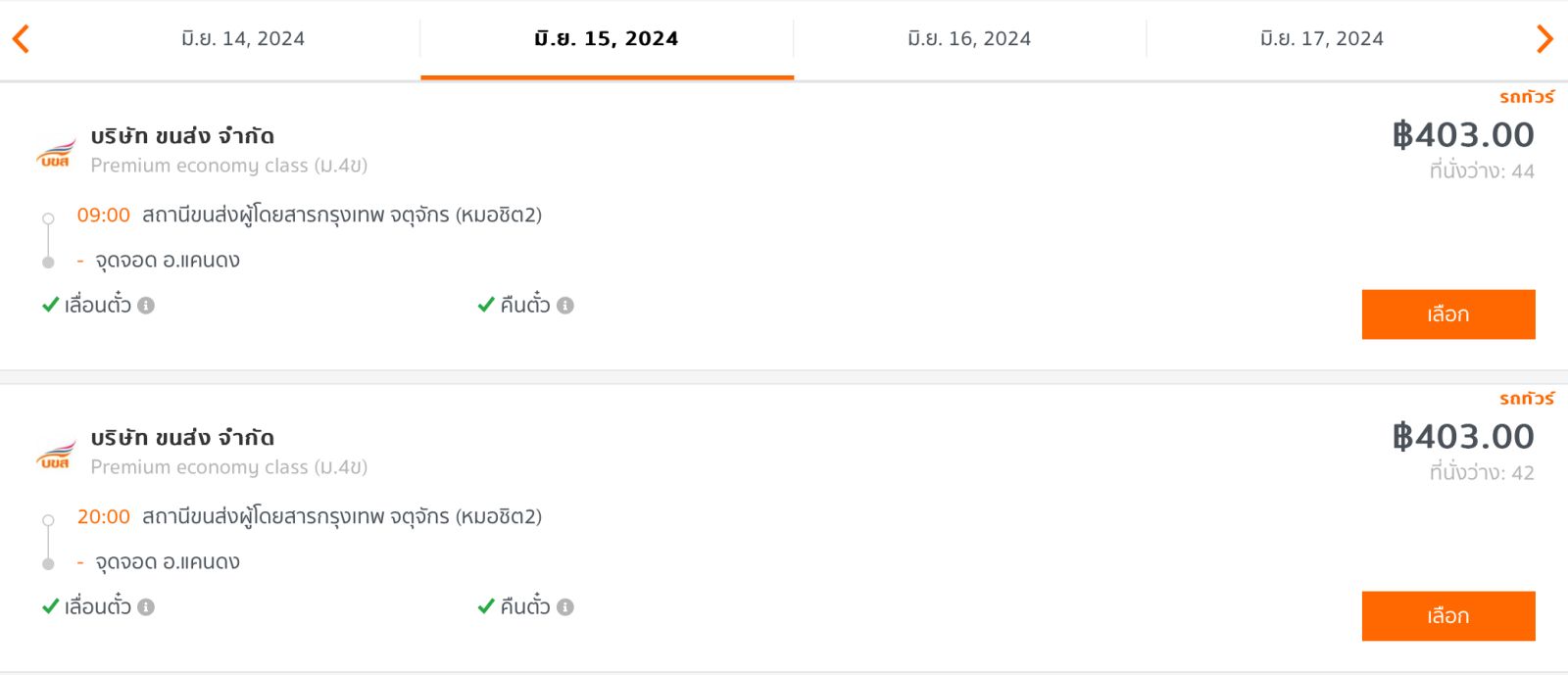The width and height of the screenshot is (1568, 675).
Task: Click the green เลื่อนตั๋ว checkmark on first trip
Action: click(51, 305)
